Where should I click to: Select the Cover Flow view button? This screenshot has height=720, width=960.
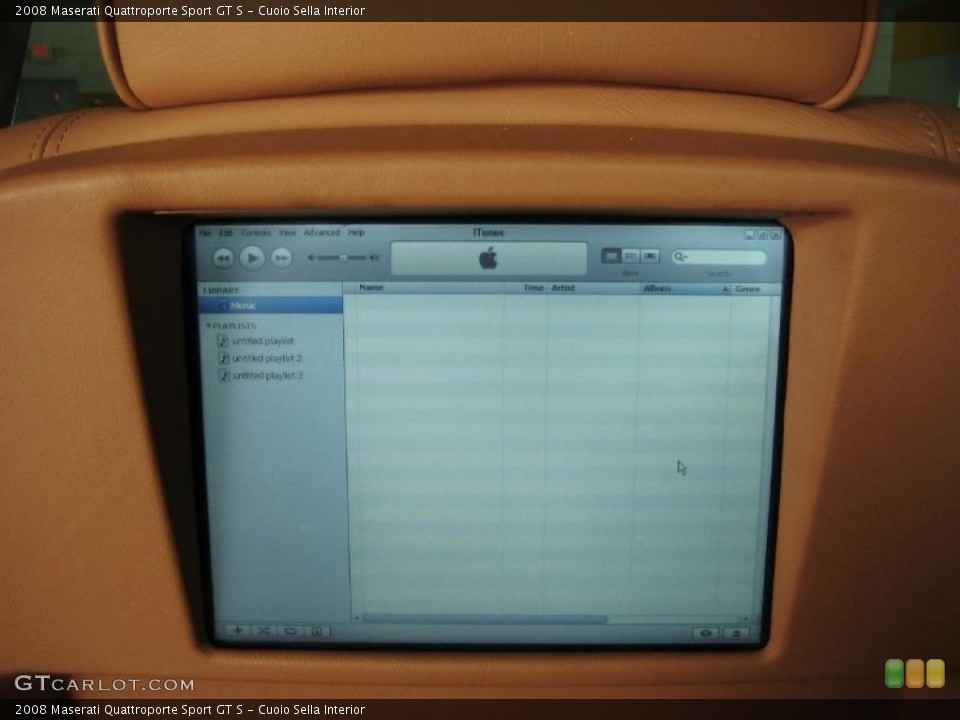point(650,256)
